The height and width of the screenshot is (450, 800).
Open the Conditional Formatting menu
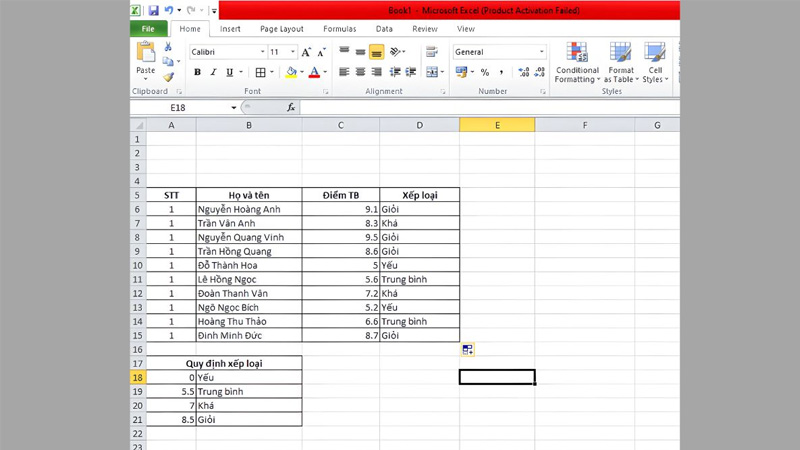click(x=577, y=63)
